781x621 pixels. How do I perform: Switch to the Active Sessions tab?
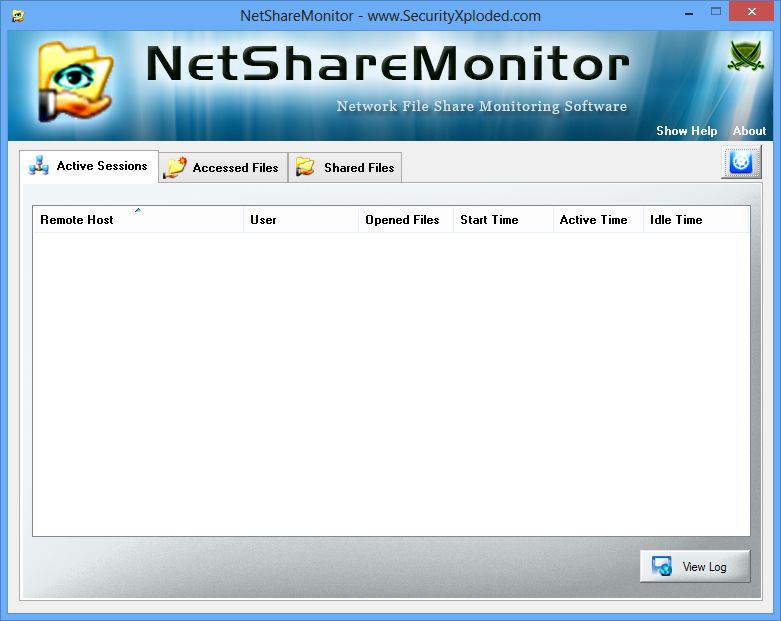89,166
